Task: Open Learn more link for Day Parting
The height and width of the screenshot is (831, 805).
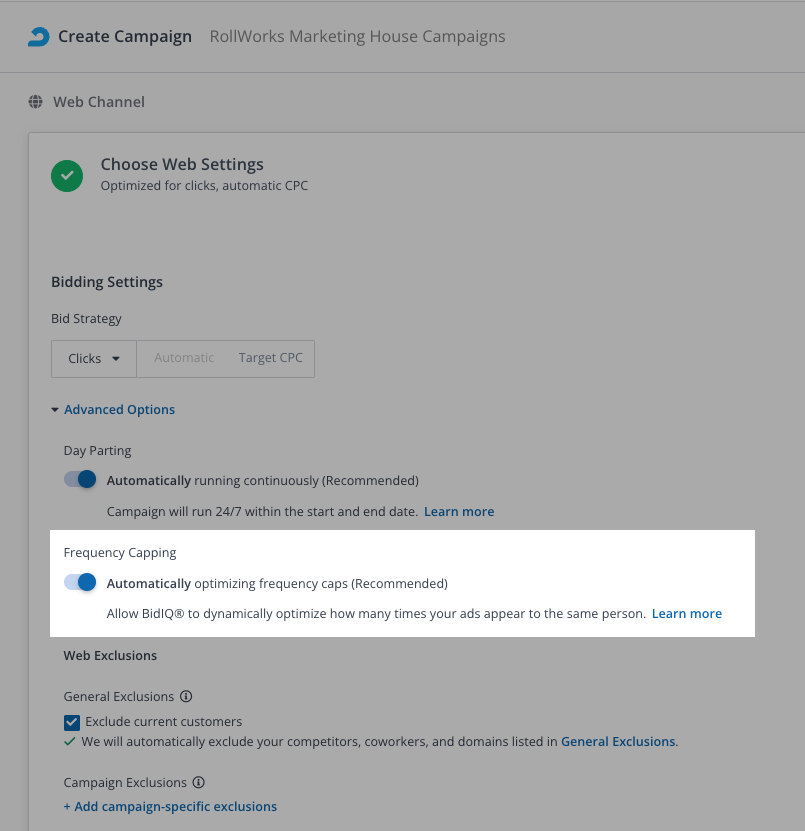Action: [459, 512]
